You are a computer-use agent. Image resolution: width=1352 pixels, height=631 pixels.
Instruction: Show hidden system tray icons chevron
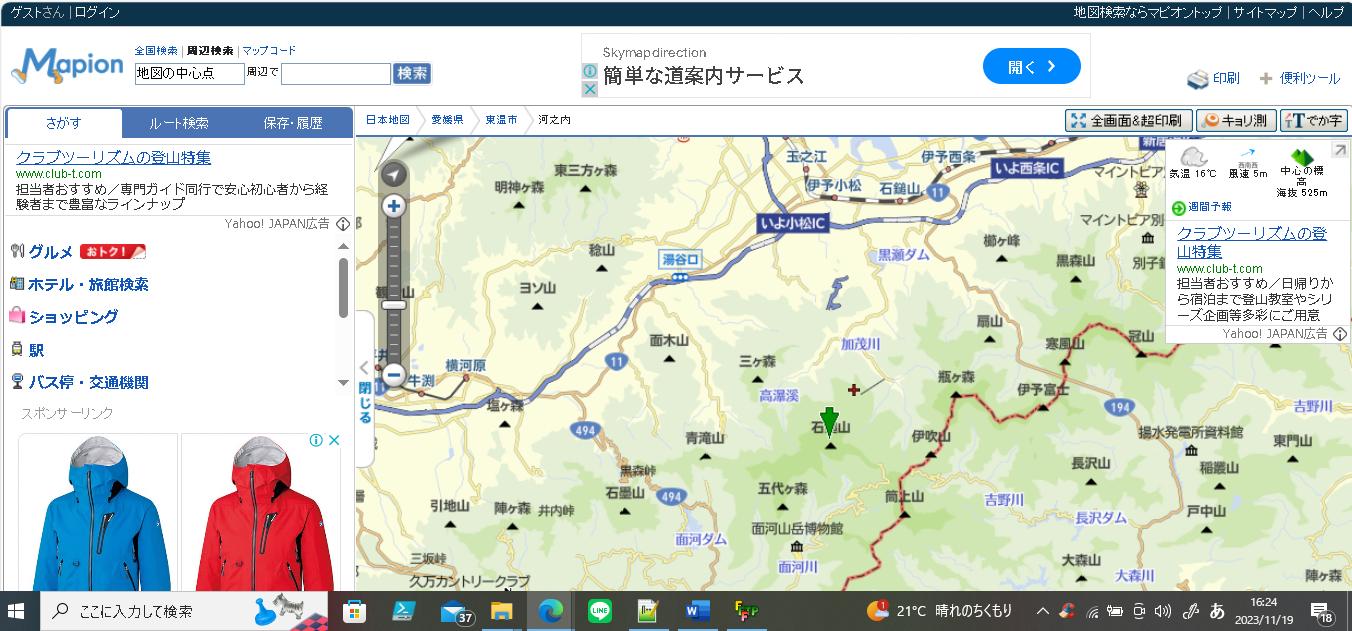pyautogui.click(x=1042, y=611)
